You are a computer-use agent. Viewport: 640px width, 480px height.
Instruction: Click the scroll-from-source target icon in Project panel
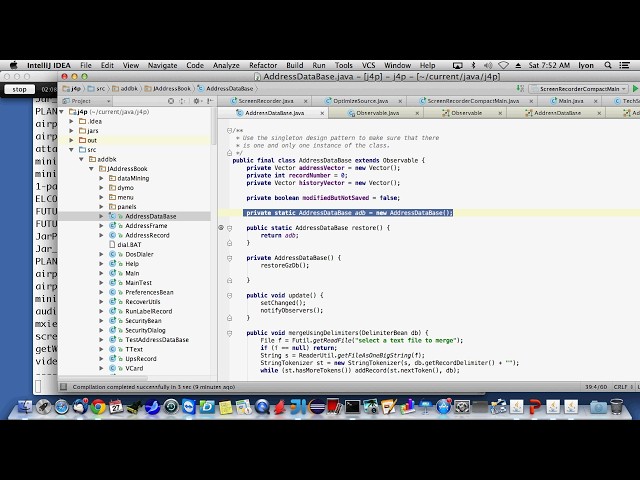pos(171,101)
